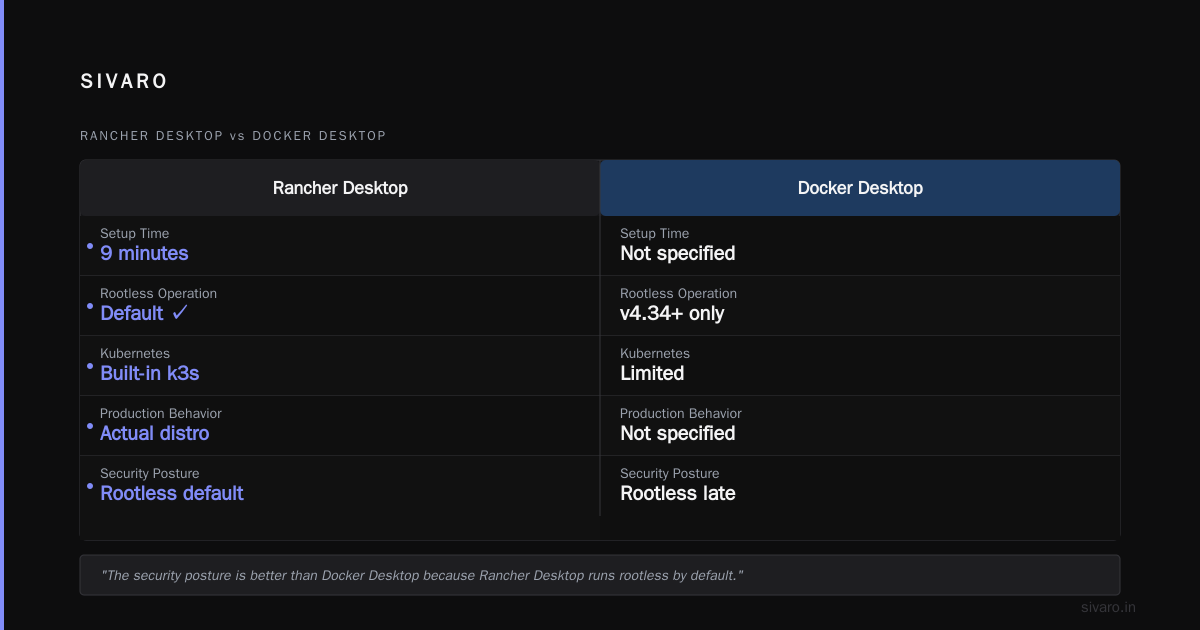
Task: Click the 'Actual distro' value
Action: 155,433
